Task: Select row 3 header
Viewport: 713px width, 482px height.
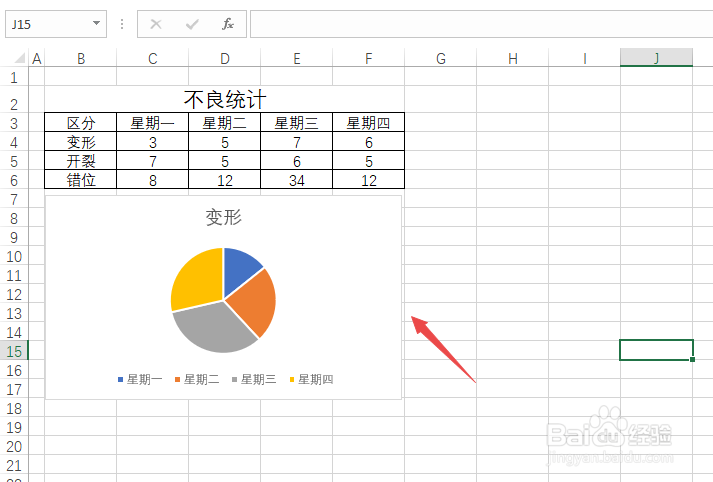Action: [x=14, y=123]
